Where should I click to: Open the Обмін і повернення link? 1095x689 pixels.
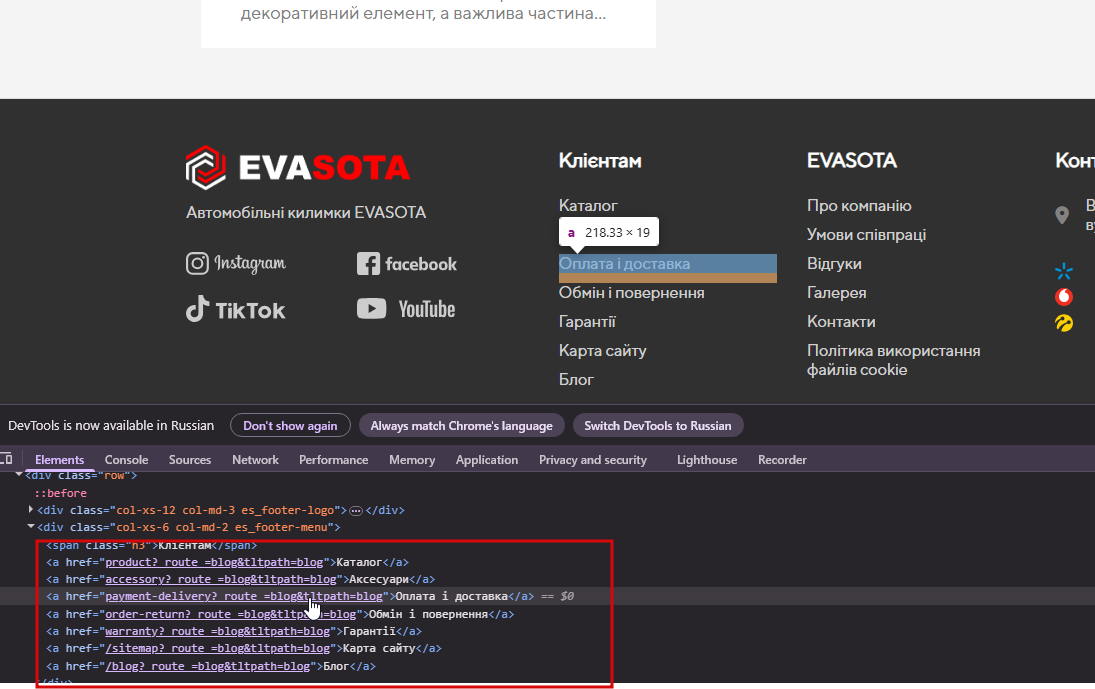[x=631, y=292]
